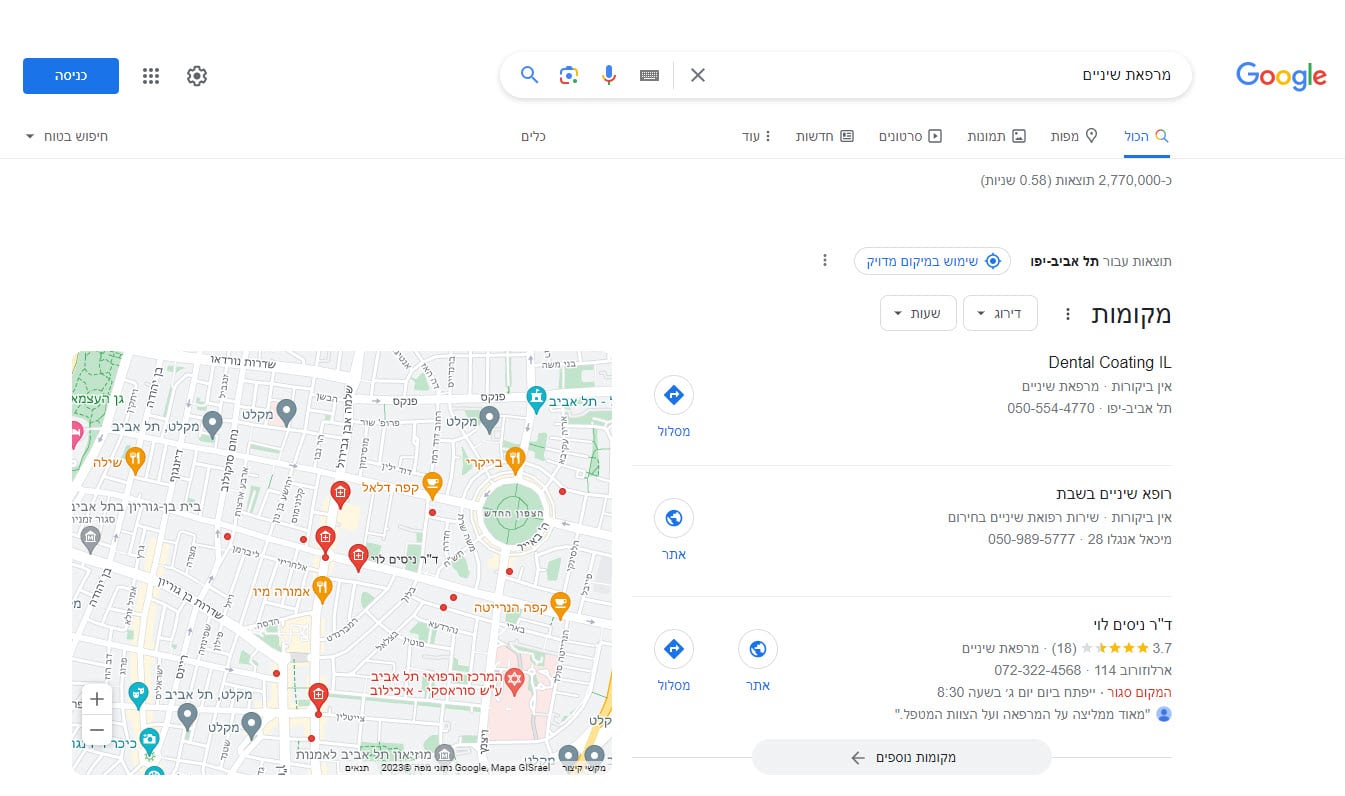Zoom in on the map

96,699
